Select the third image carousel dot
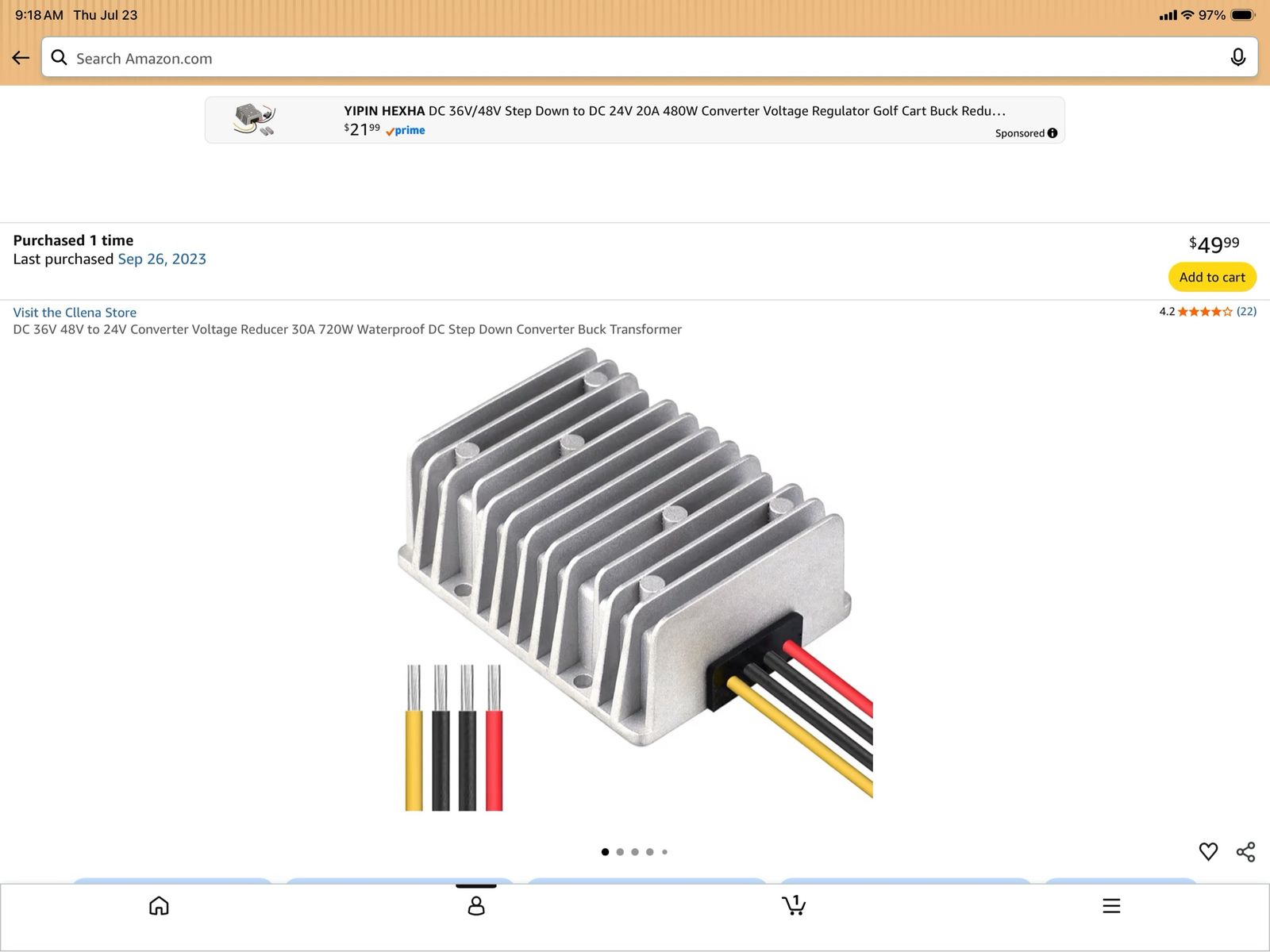Screen dimensions: 1270x952 (x=635, y=852)
